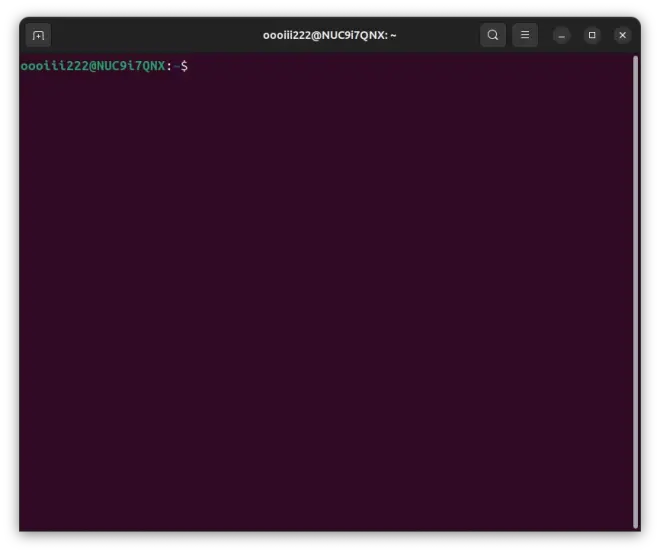Click the window title oooiii222@NUC9i7QNX: ~
Screen dimensions: 660x553
point(330,35)
